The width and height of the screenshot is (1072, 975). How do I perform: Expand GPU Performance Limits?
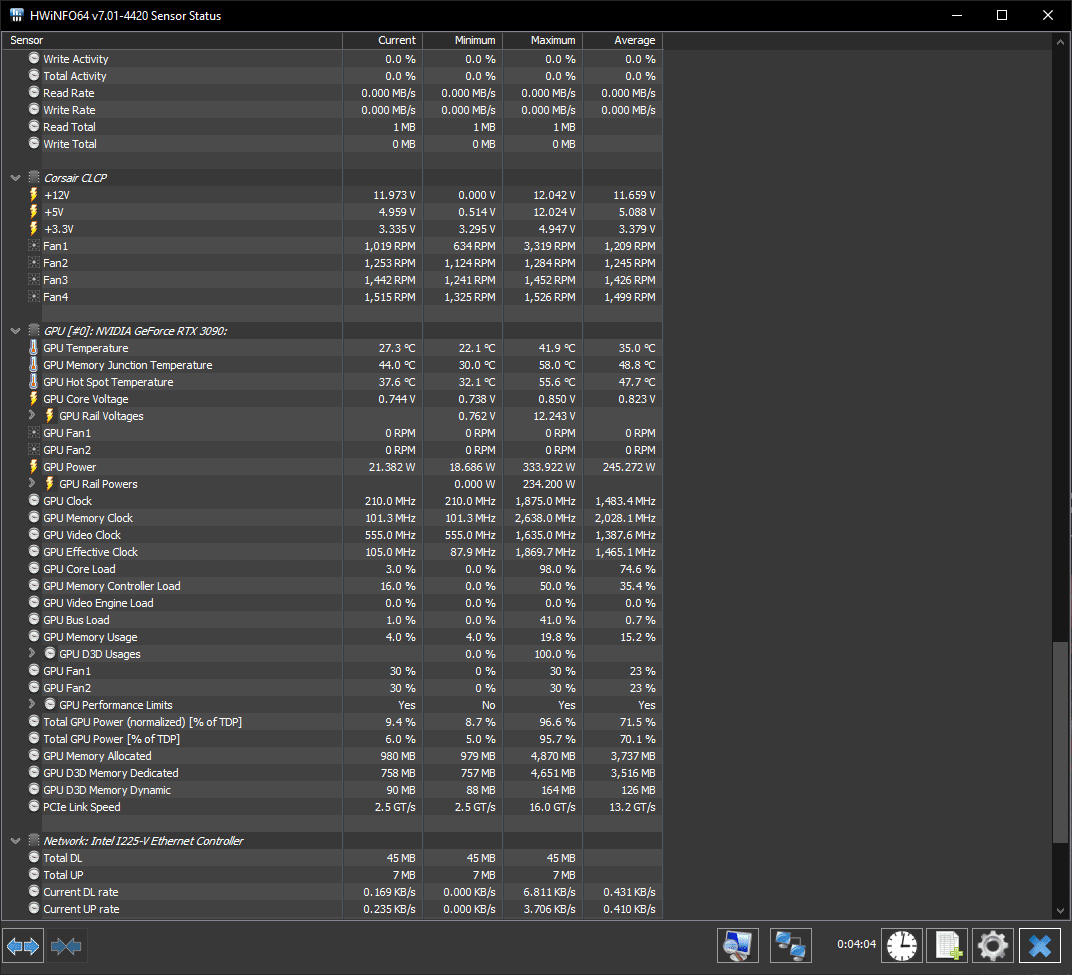32,704
